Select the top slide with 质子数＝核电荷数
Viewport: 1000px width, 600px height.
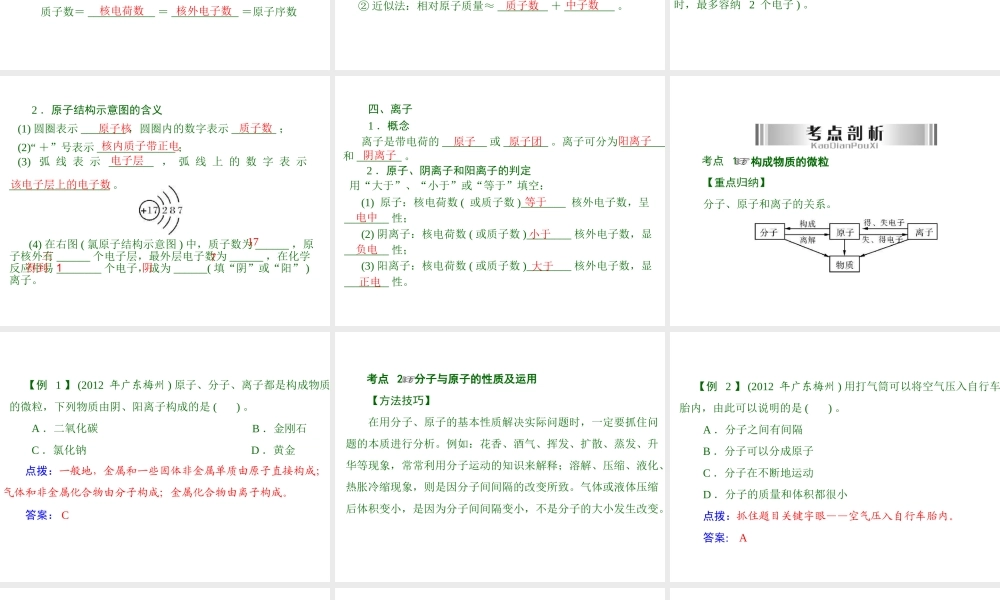point(165,34)
